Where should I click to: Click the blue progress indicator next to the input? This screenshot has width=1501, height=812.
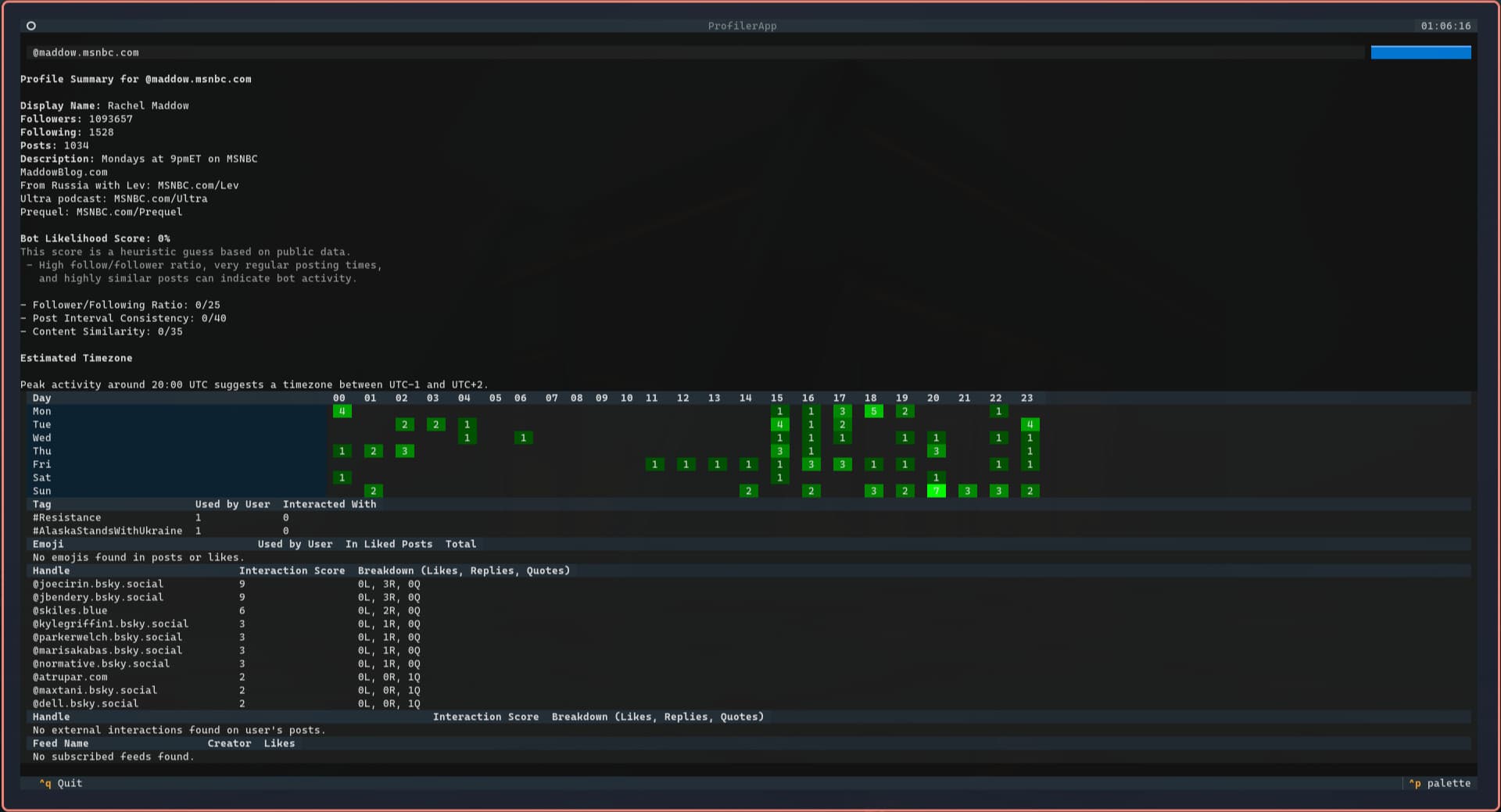pyautogui.click(x=1420, y=52)
